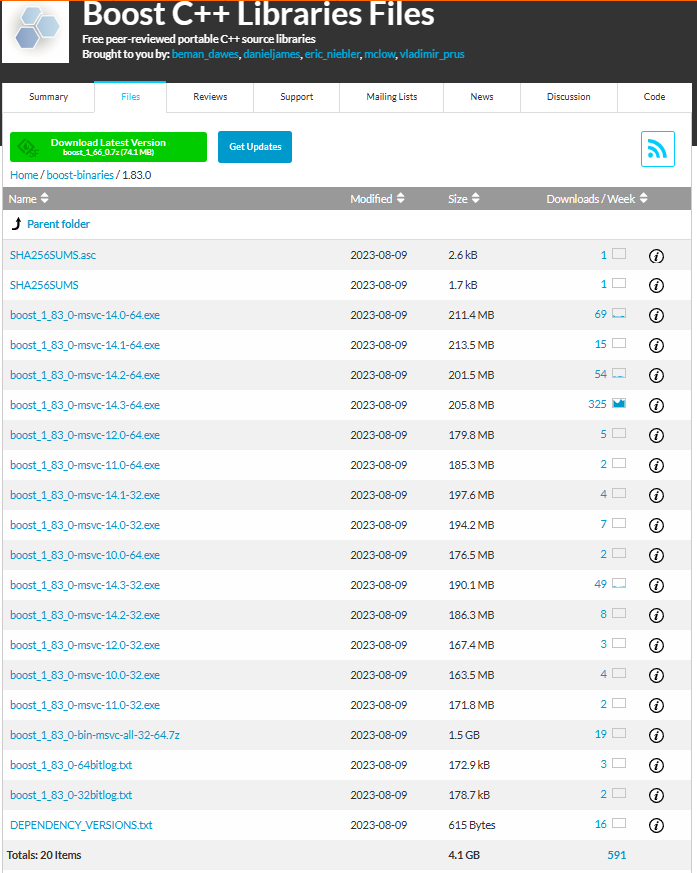Viewport: 697px width, 873px height.
Task: Download boost_1_83_0-64bitlog.txt
Action: coord(71,765)
